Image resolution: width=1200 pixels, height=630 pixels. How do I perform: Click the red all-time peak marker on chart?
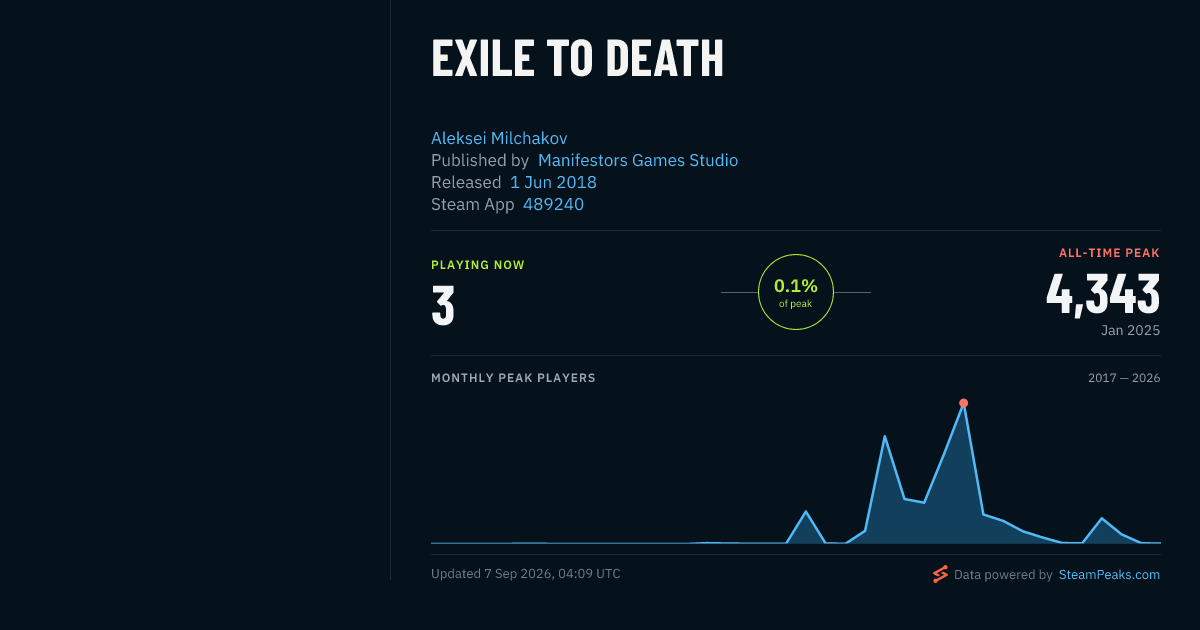(x=963, y=403)
